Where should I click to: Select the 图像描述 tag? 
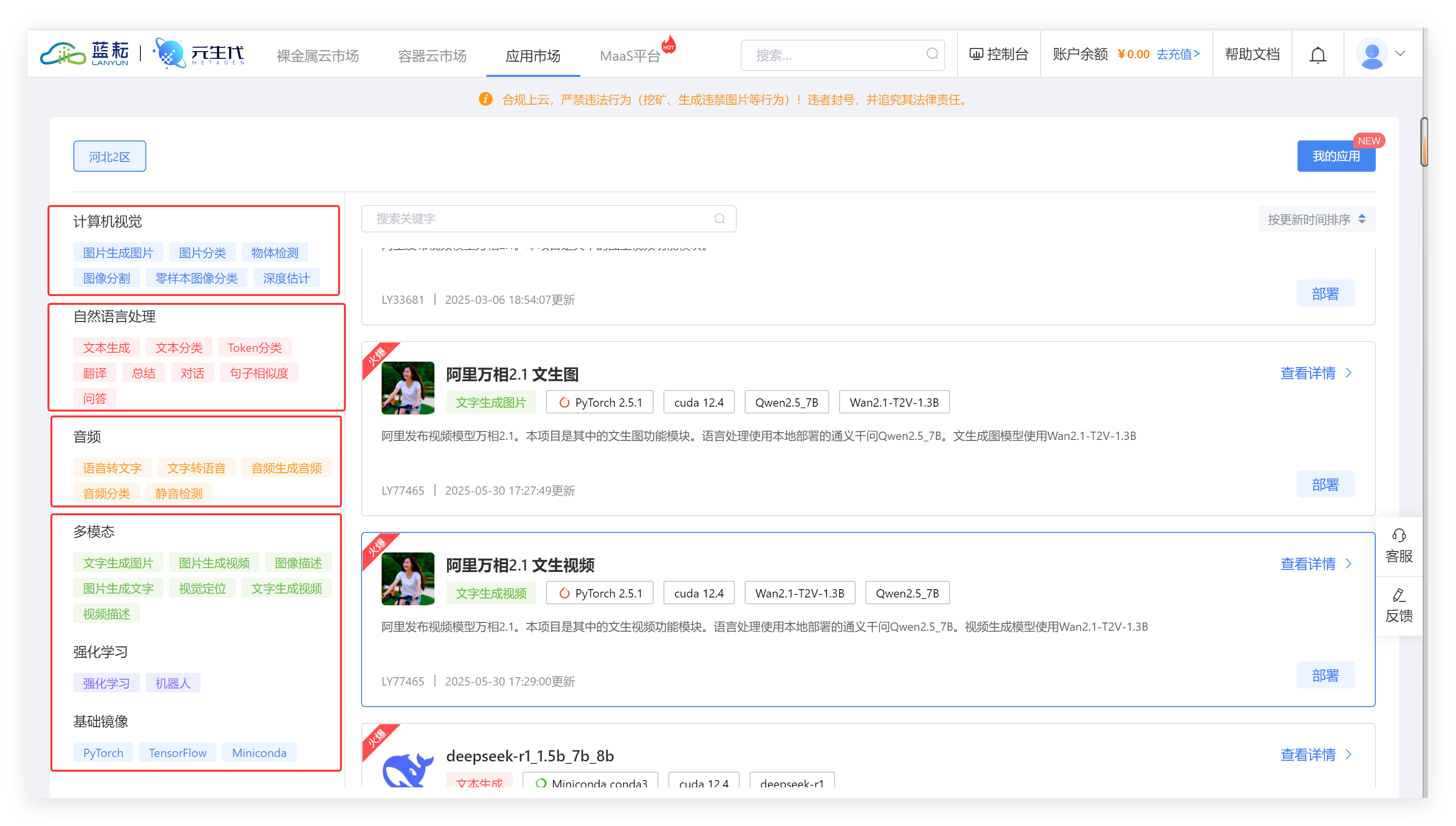[298, 563]
